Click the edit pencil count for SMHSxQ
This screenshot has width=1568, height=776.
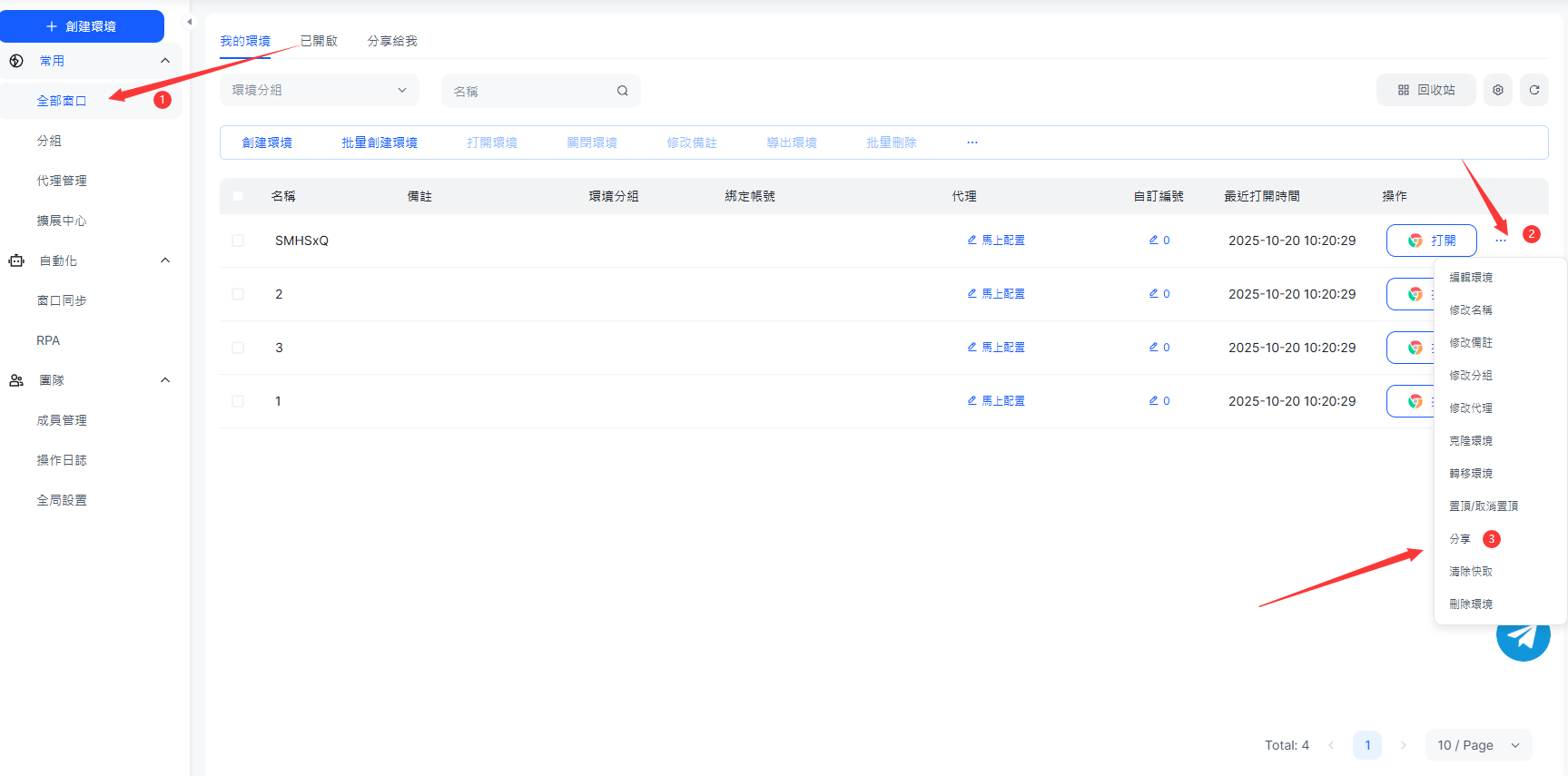click(1159, 241)
